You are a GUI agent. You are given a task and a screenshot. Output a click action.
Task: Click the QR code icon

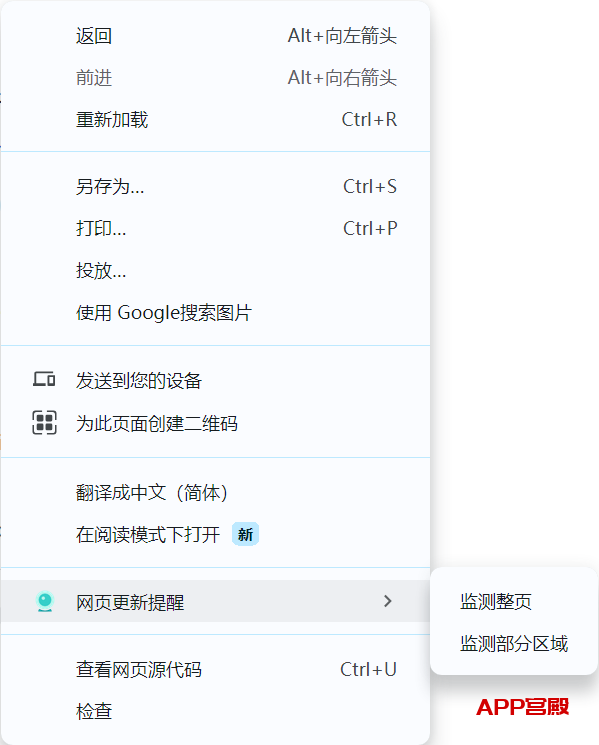tap(44, 422)
